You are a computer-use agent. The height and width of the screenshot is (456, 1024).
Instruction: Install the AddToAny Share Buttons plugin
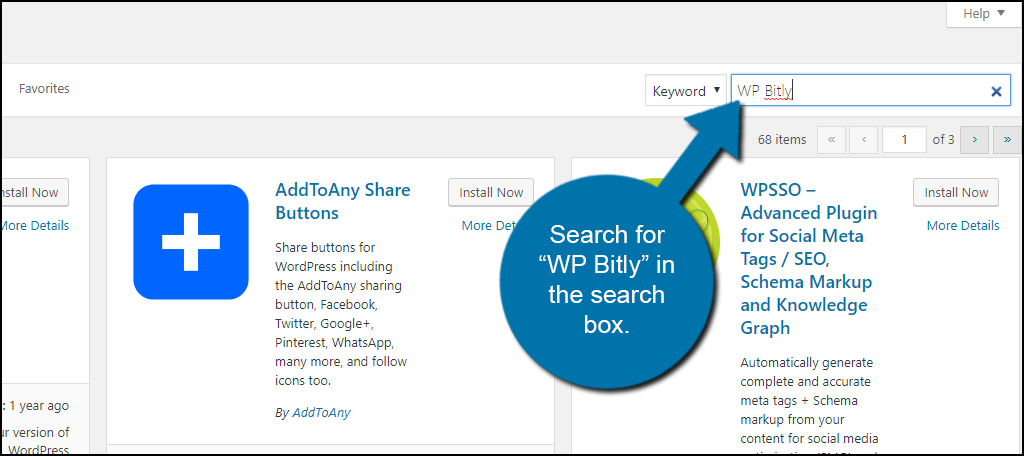(x=491, y=193)
